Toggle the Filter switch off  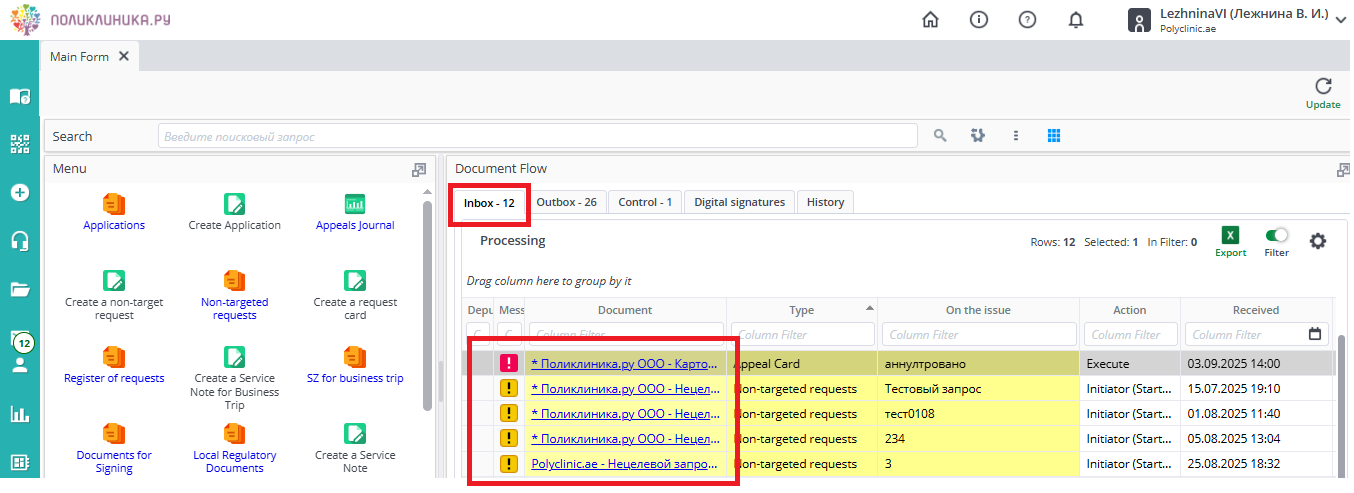pos(1276,236)
